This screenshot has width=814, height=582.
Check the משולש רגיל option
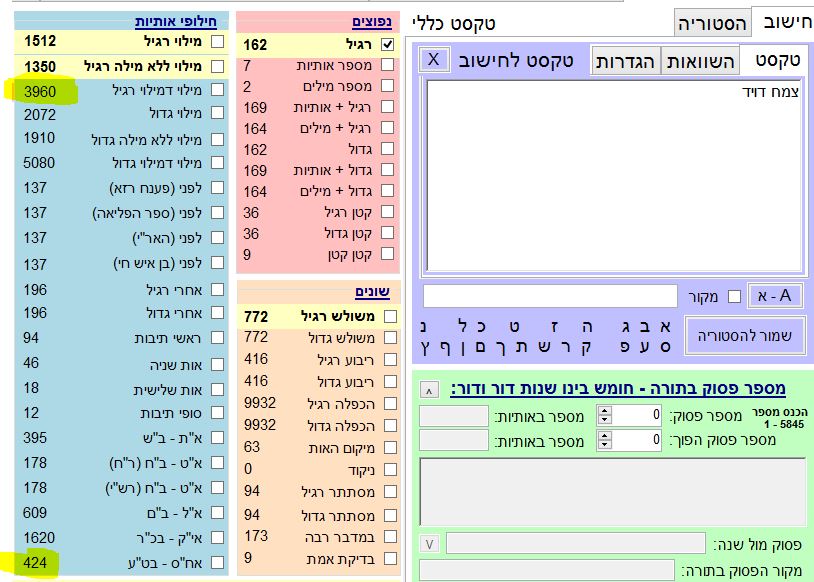(388, 317)
